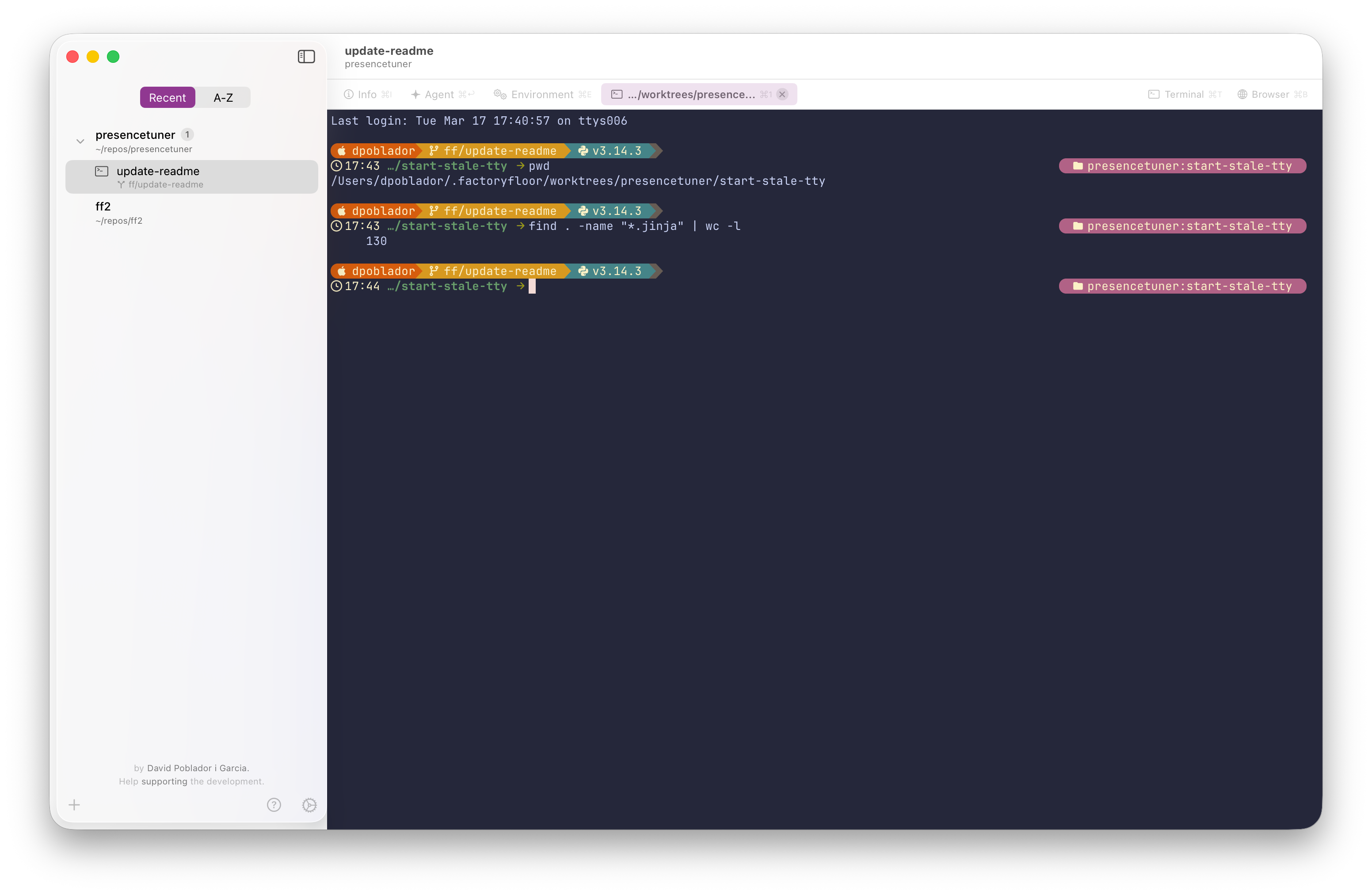Click the help question mark icon
This screenshot has width=1372, height=895.
274,805
